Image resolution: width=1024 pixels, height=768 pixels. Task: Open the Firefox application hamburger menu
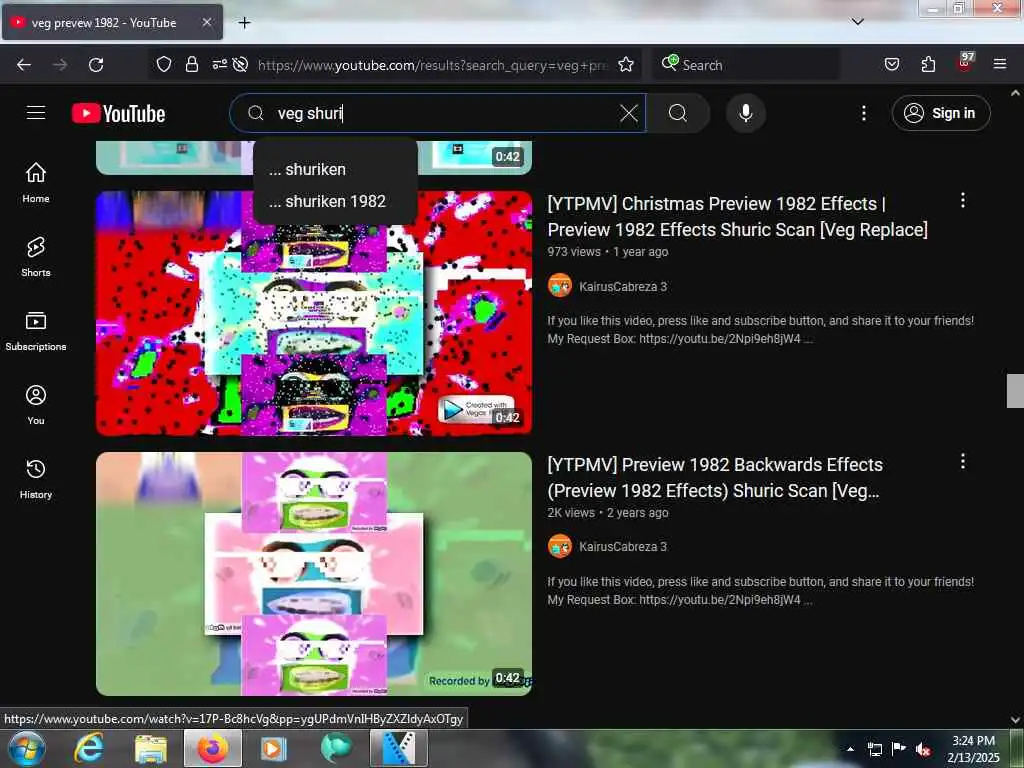pos(1000,64)
